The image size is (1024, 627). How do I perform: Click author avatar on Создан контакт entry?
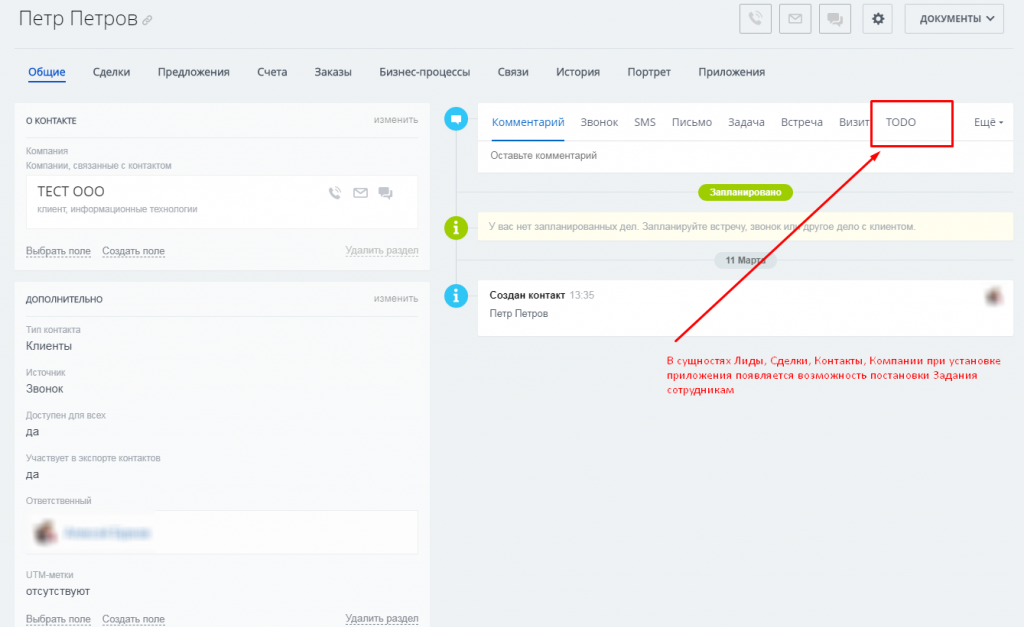(994, 296)
